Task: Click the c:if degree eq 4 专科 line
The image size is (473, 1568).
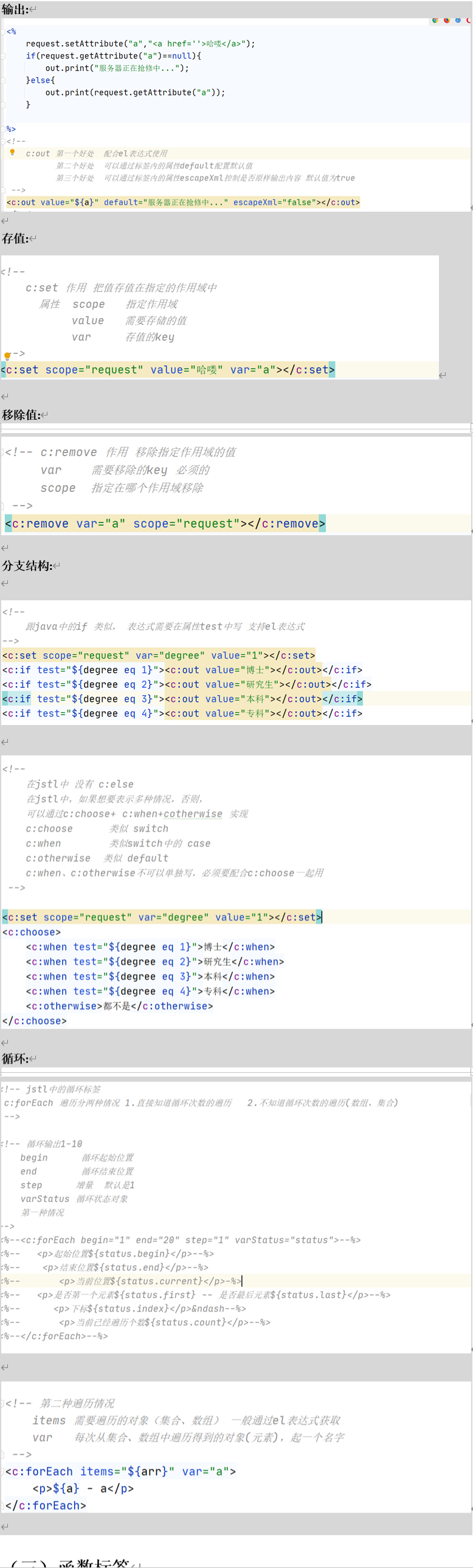Action: tap(182, 713)
